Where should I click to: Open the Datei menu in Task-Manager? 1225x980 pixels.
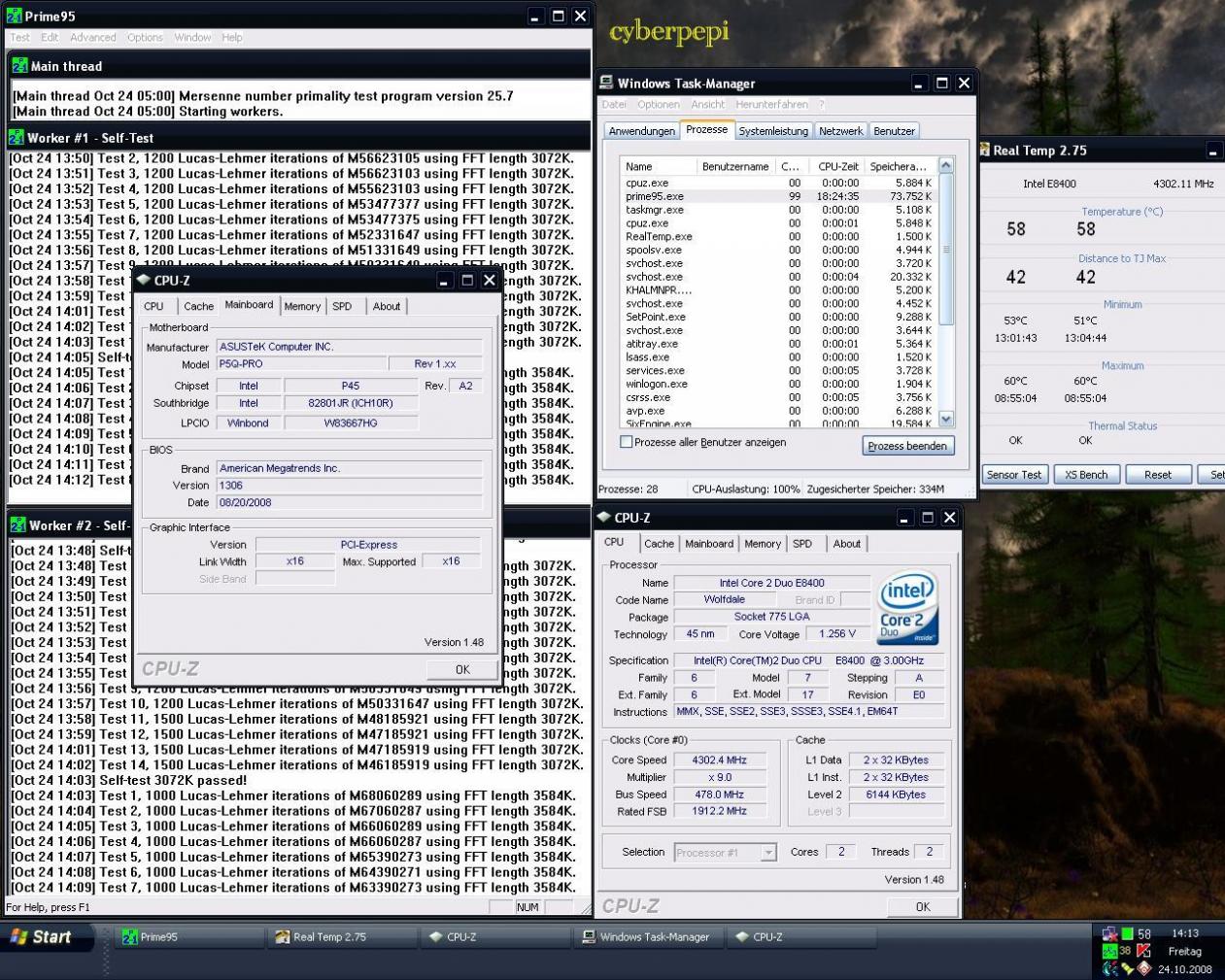click(x=614, y=105)
